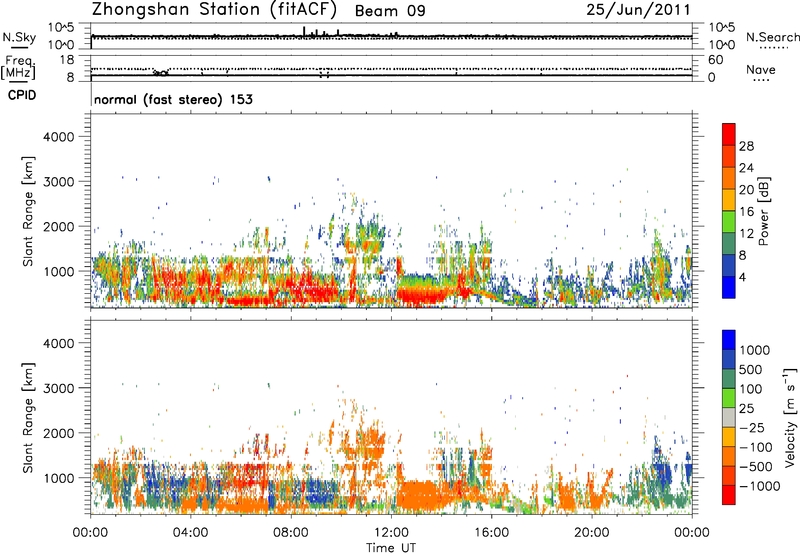Click the CPID label
The width and height of the screenshot is (800, 554).
pyautogui.click(x=22, y=95)
